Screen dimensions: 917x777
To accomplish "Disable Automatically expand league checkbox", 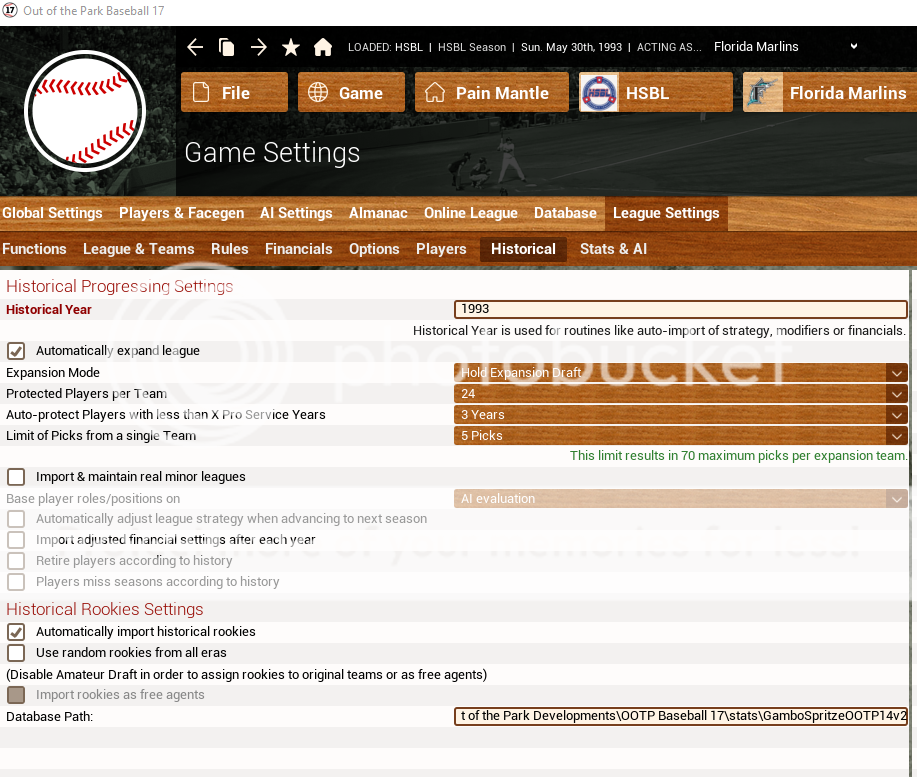I will [16, 351].
